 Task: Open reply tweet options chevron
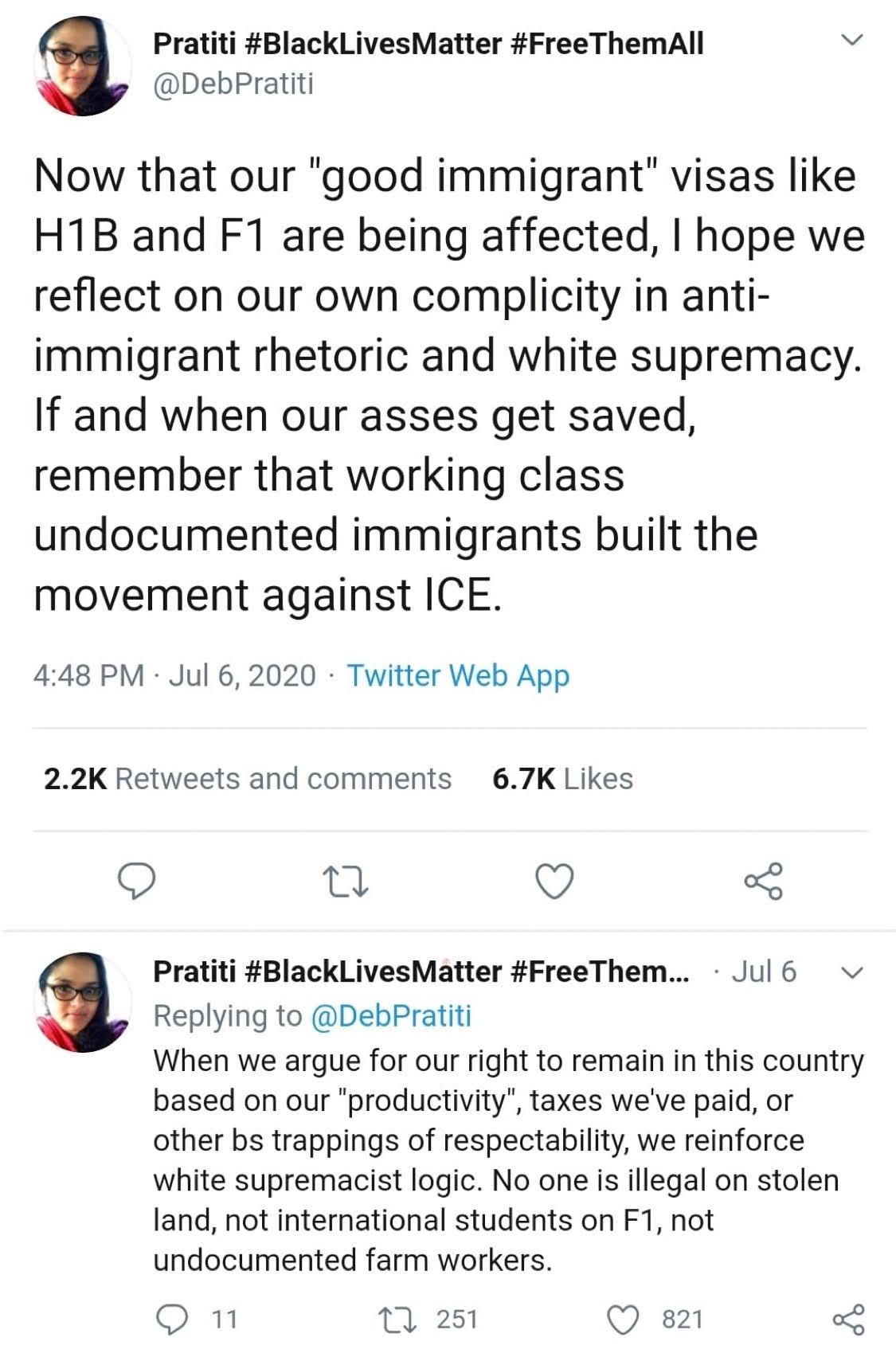pyautogui.click(x=852, y=972)
